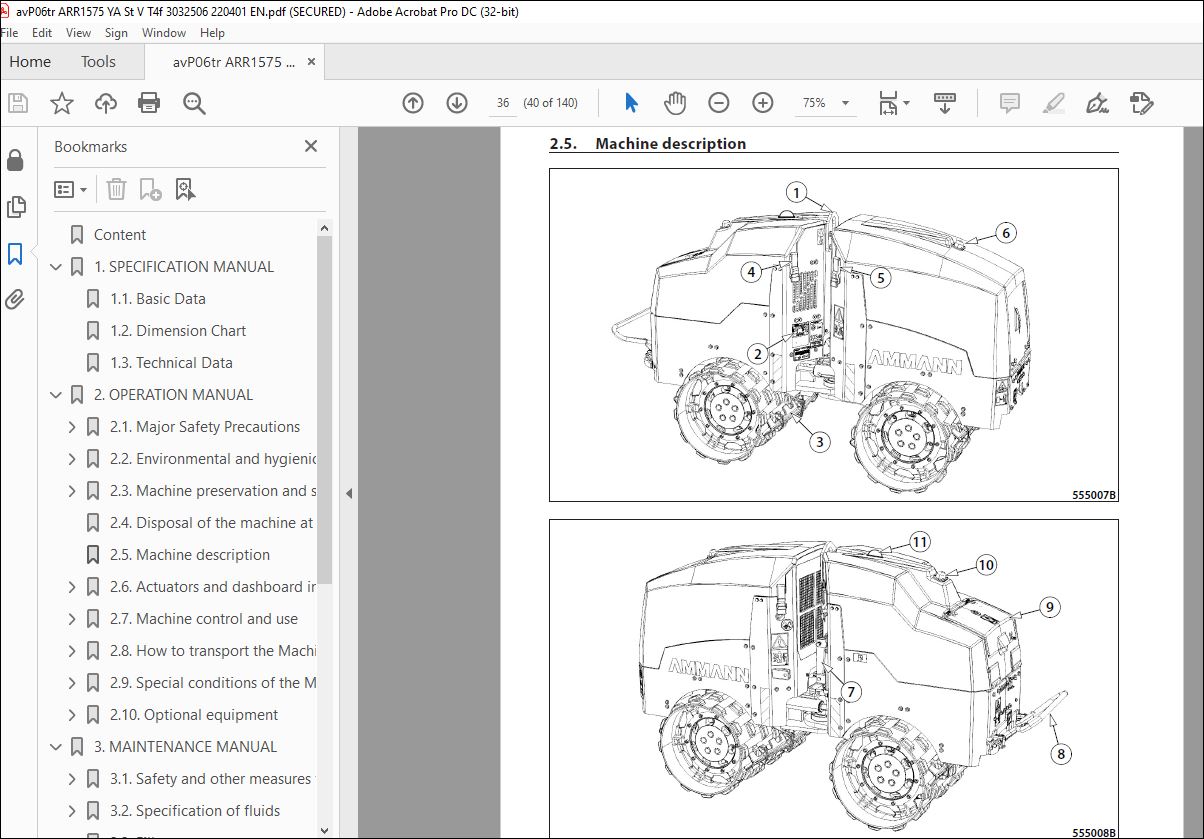Expand 2.2. Environmental and hygienic bookmark
This screenshot has height=839, width=1204.
pyautogui.click(x=72, y=459)
